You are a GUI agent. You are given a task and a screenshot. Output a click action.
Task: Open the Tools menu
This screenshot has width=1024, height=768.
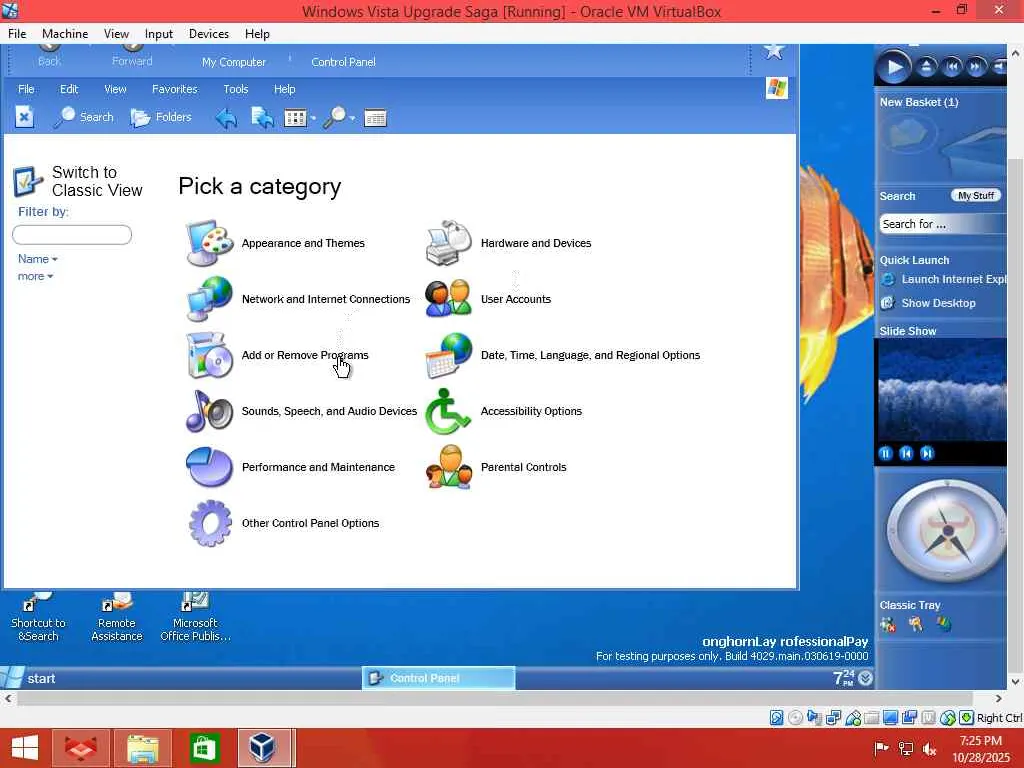point(236,89)
